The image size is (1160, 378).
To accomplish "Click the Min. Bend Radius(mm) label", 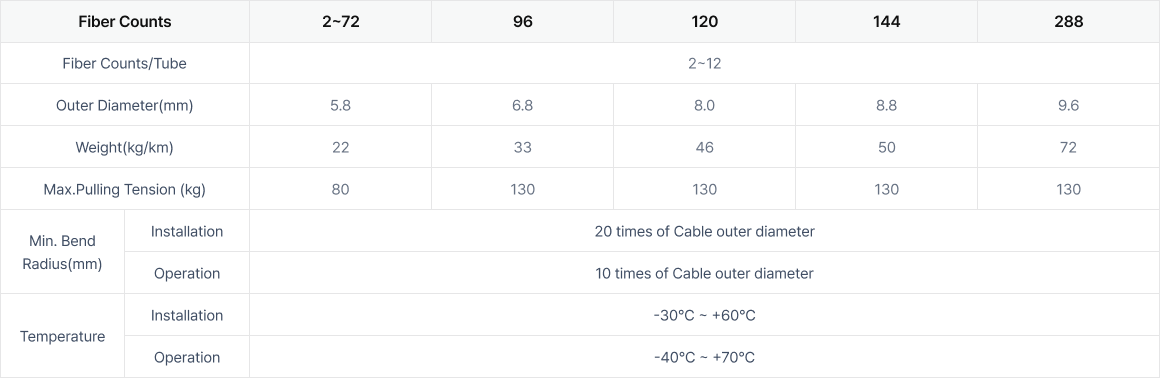I will pyautogui.click(x=62, y=252).
